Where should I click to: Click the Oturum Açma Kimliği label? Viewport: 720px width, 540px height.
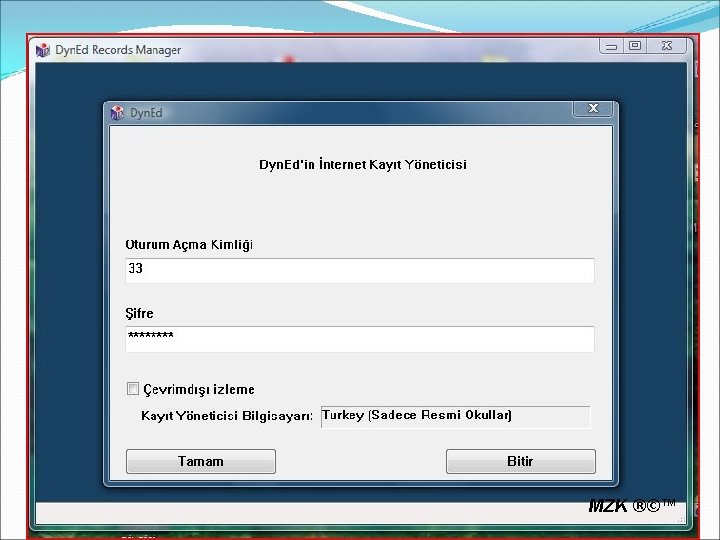point(189,245)
